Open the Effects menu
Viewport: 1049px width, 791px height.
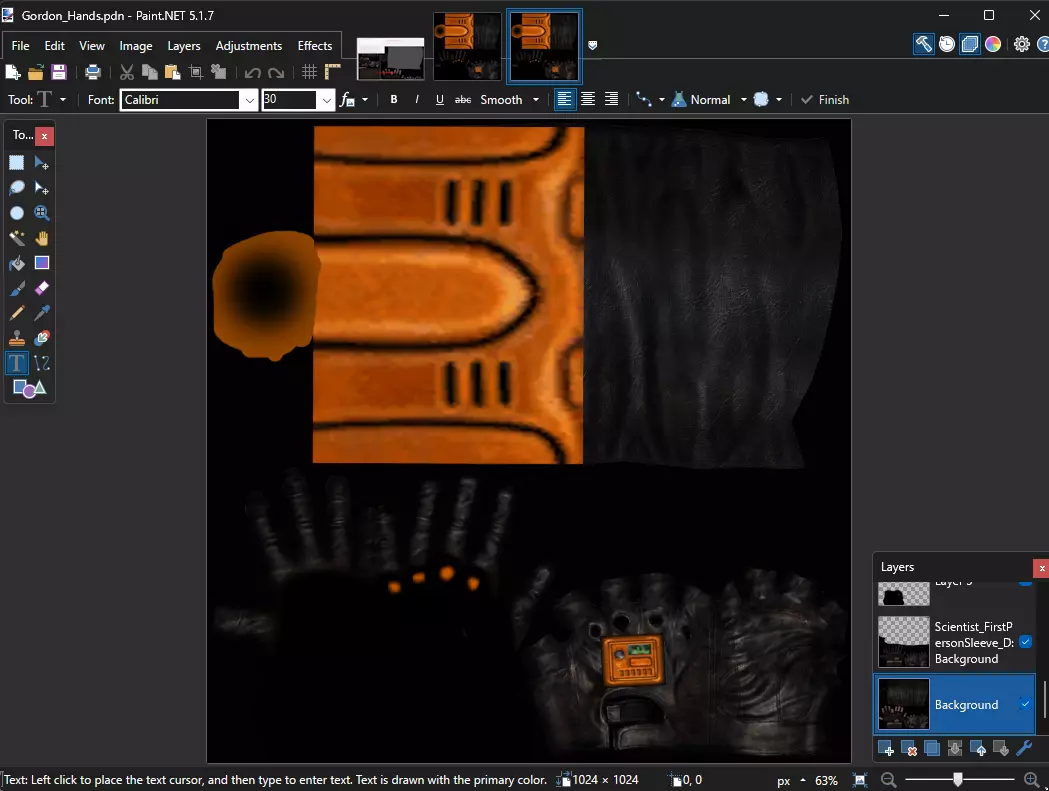pyautogui.click(x=315, y=46)
